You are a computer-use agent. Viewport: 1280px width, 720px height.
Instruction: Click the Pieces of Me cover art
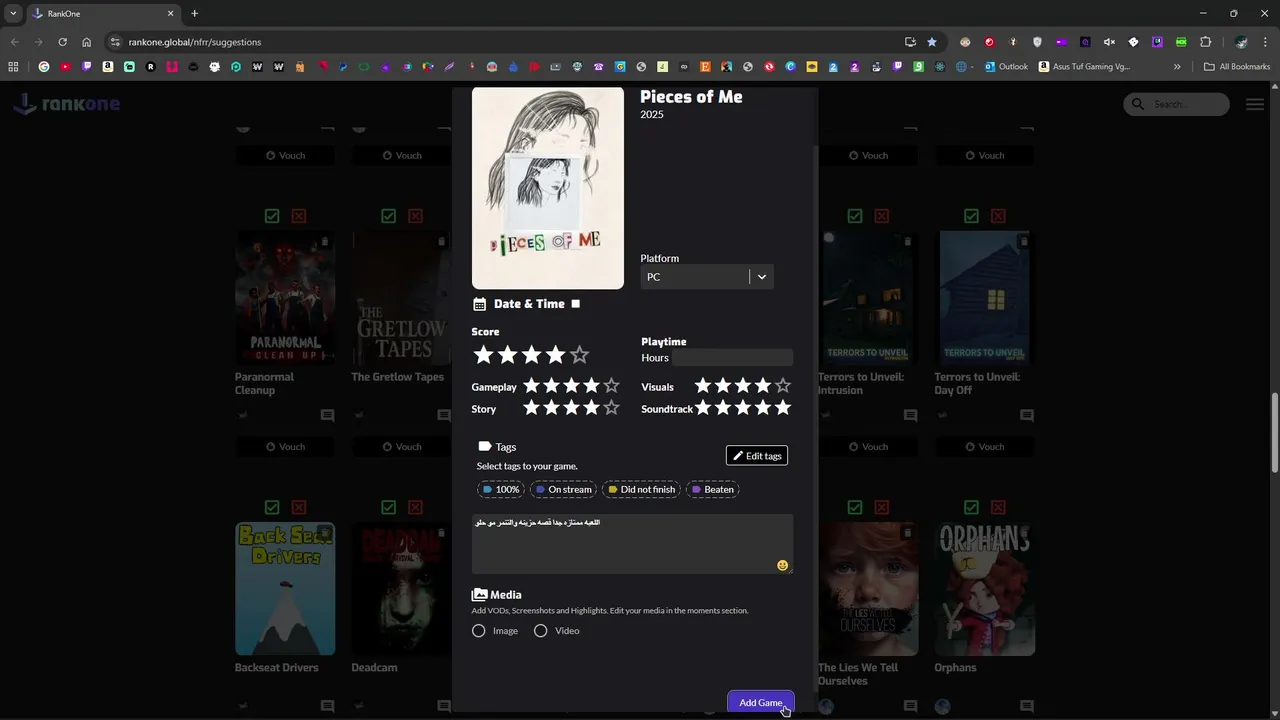pyautogui.click(x=548, y=188)
